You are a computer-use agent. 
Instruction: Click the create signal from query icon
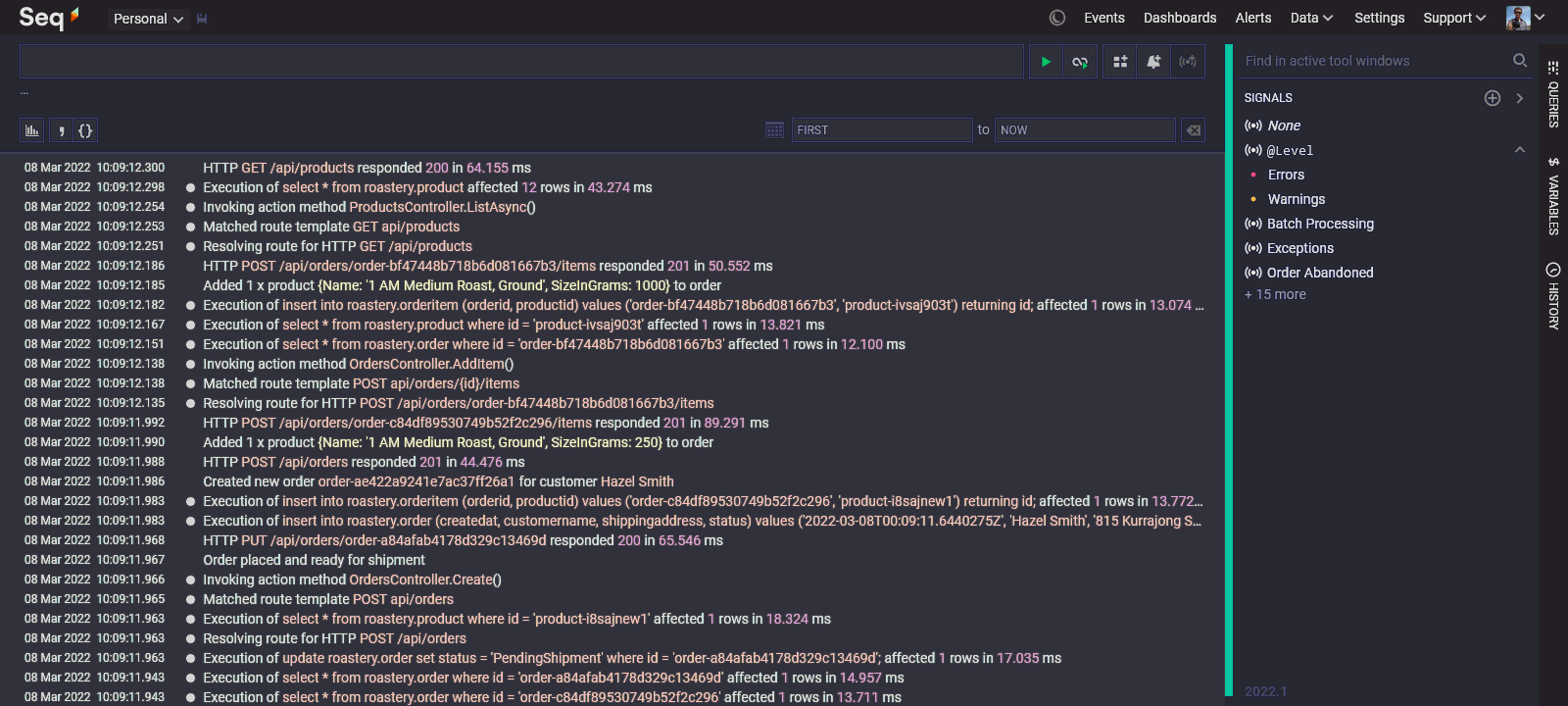tap(1188, 62)
